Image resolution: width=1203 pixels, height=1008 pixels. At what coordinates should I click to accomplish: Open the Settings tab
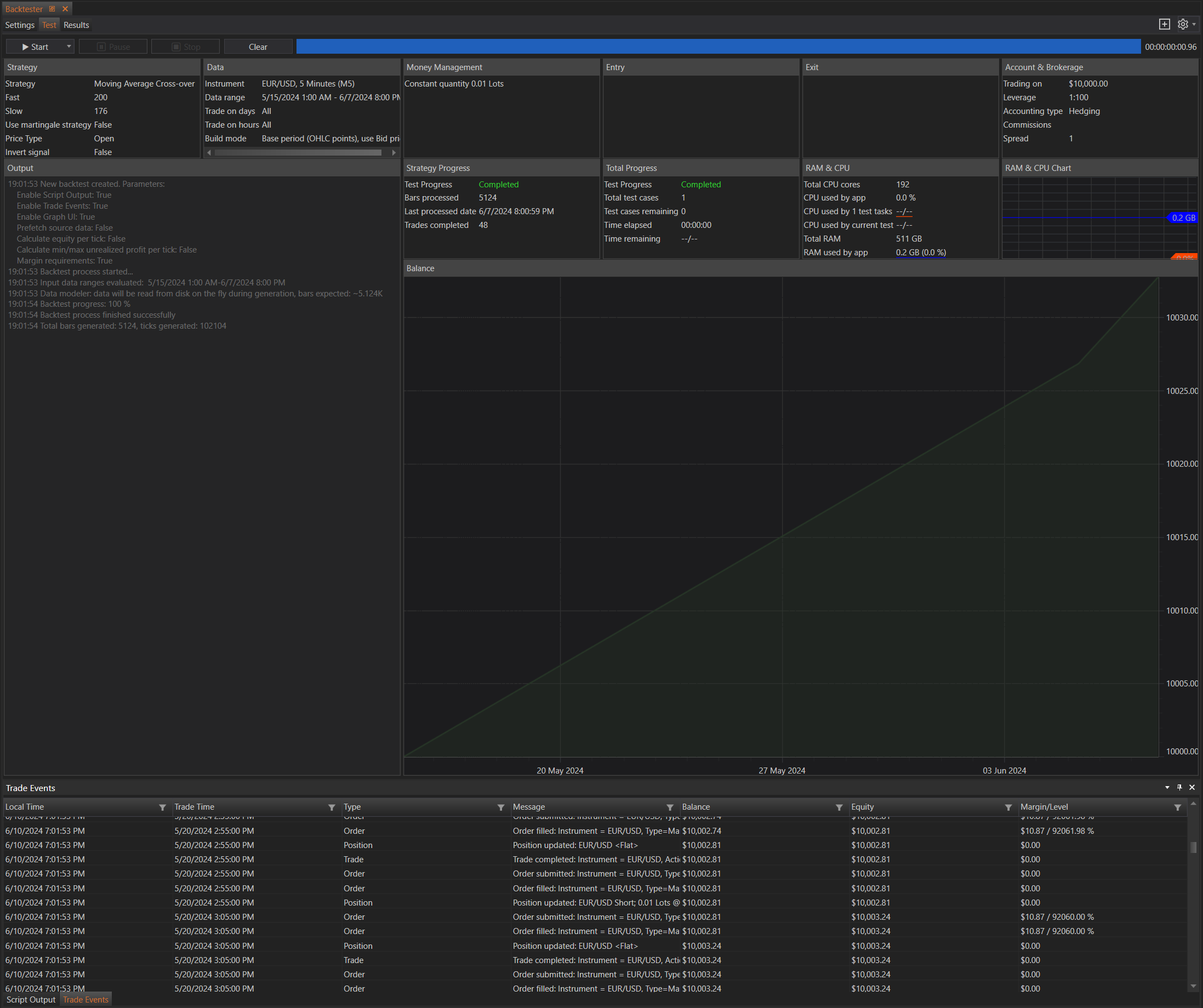[20, 25]
